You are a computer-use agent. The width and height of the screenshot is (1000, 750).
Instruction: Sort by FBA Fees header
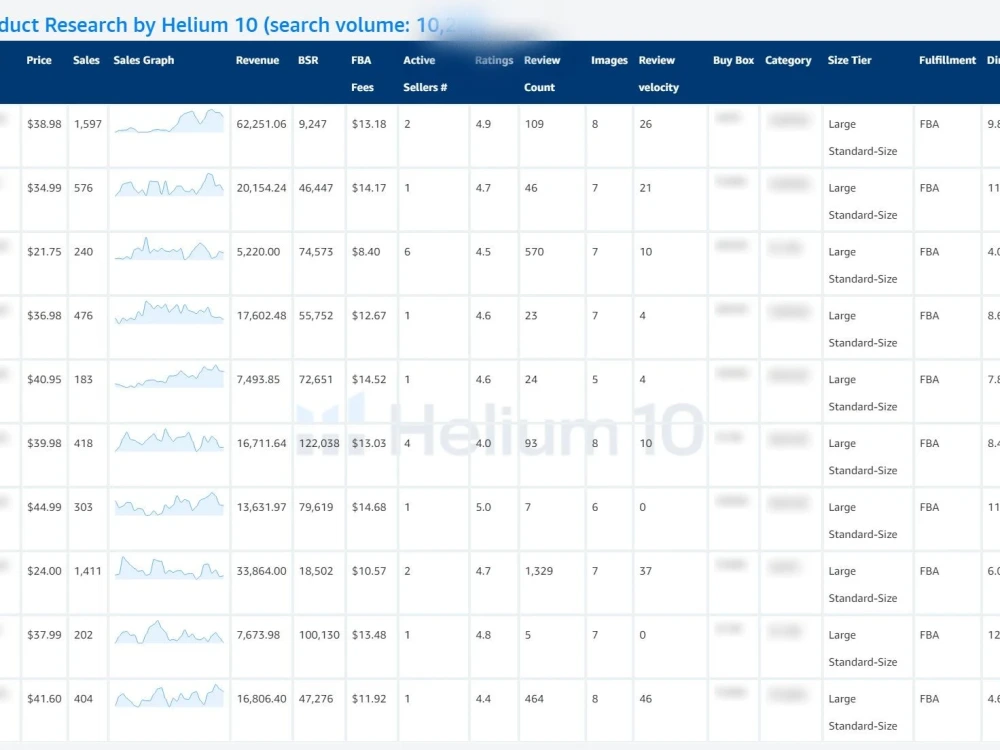coord(362,73)
